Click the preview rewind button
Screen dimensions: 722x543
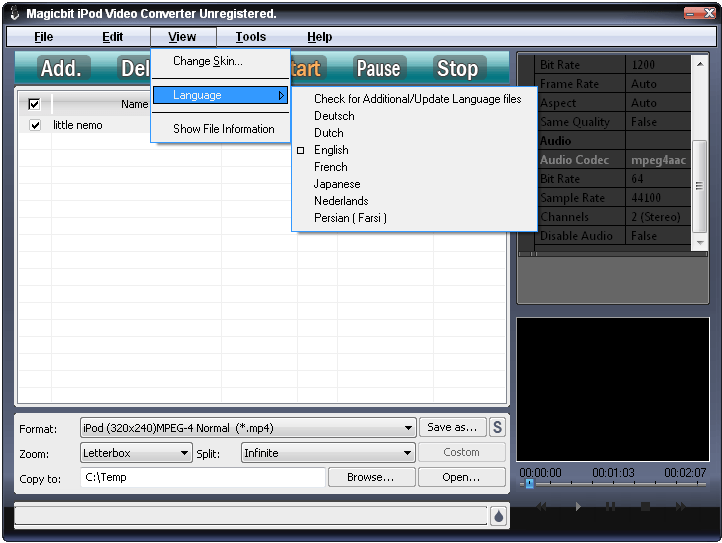point(542,507)
